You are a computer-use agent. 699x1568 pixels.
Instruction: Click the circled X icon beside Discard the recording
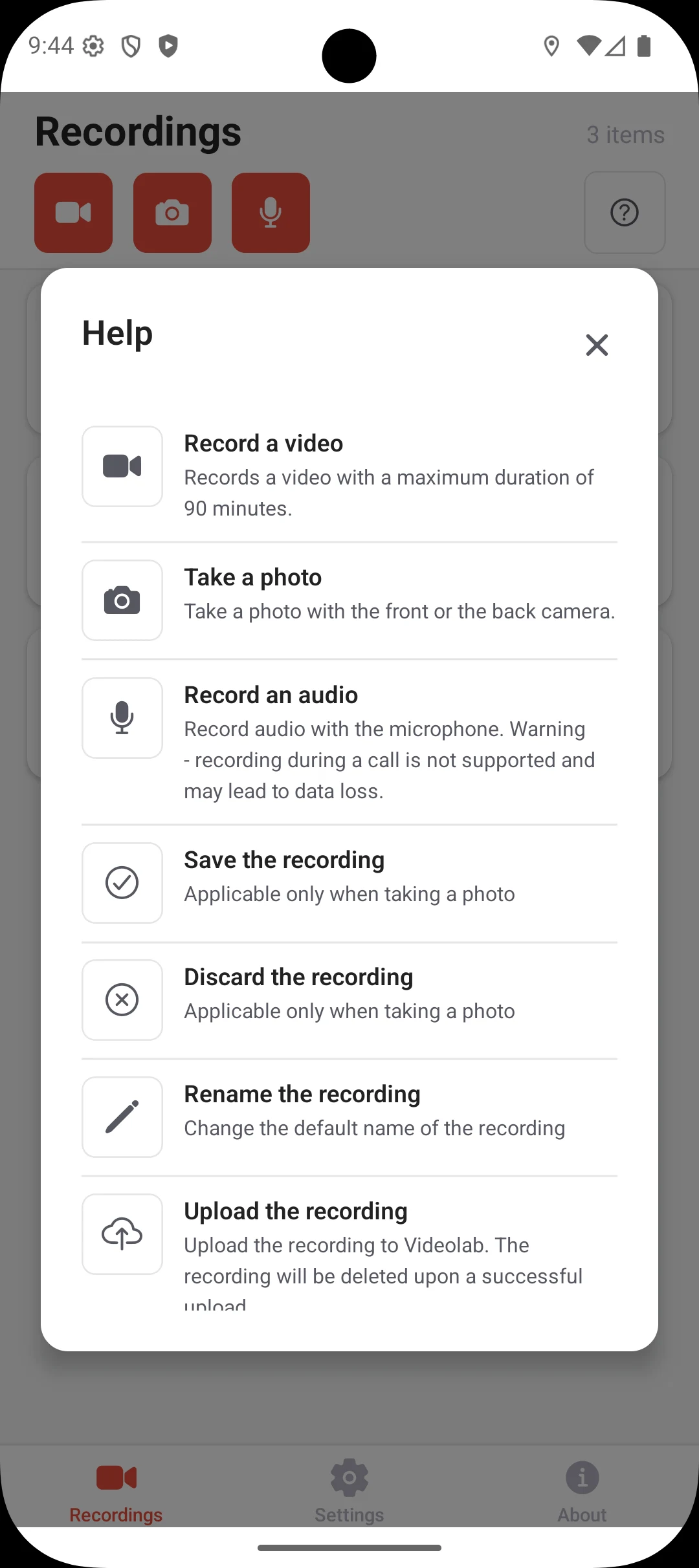[x=122, y=1000]
